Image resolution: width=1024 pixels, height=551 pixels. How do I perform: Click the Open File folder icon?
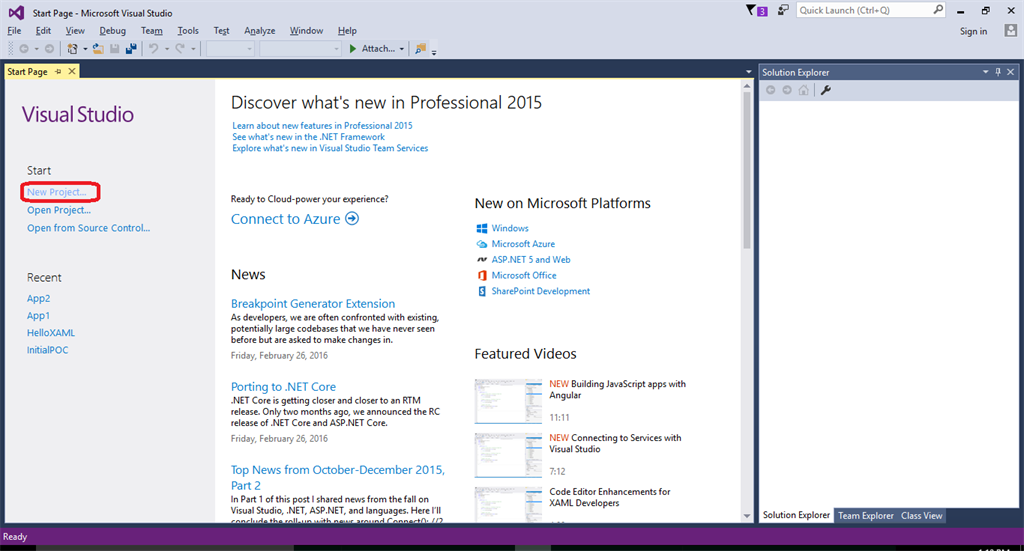click(x=98, y=49)
